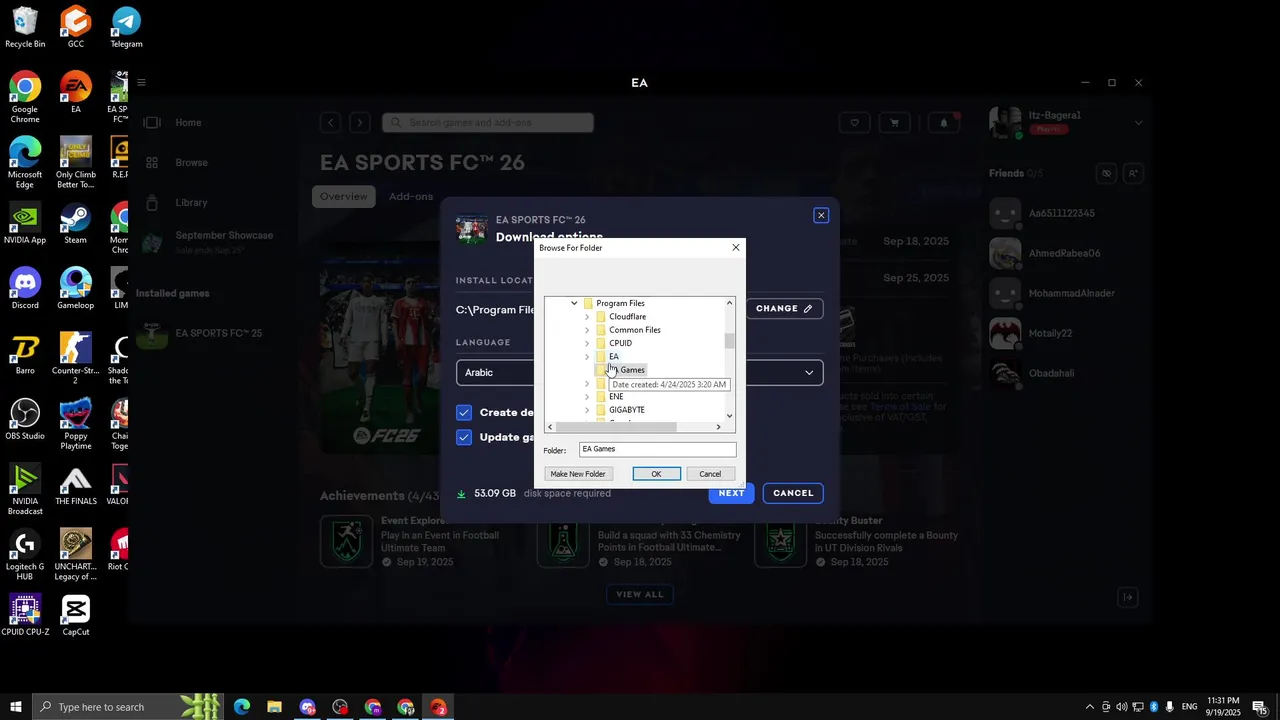The width and height of the screenshot is (1280, 720).
Task: Select the Only Climb Better Together shortcut
Action: 76,162
